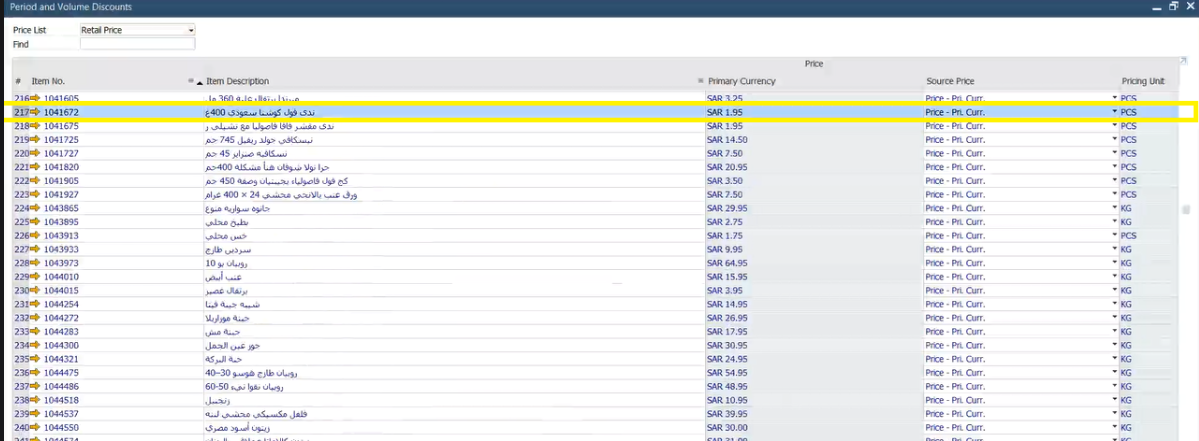
Task: Click settings icon beside Item No. header
Action: [x=190, y=81]
